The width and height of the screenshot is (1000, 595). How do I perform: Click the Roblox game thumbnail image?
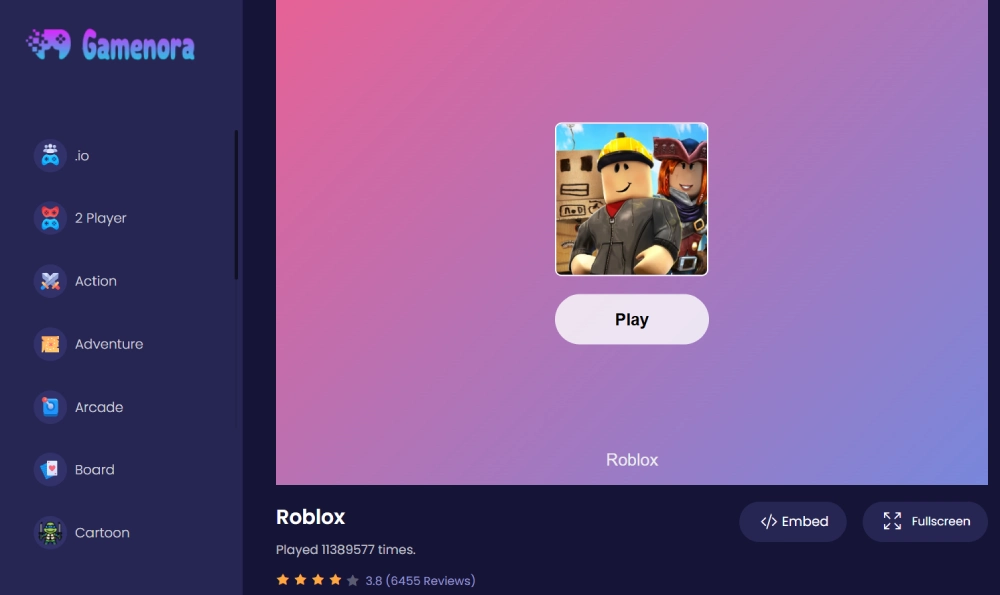tap(631, 199)
